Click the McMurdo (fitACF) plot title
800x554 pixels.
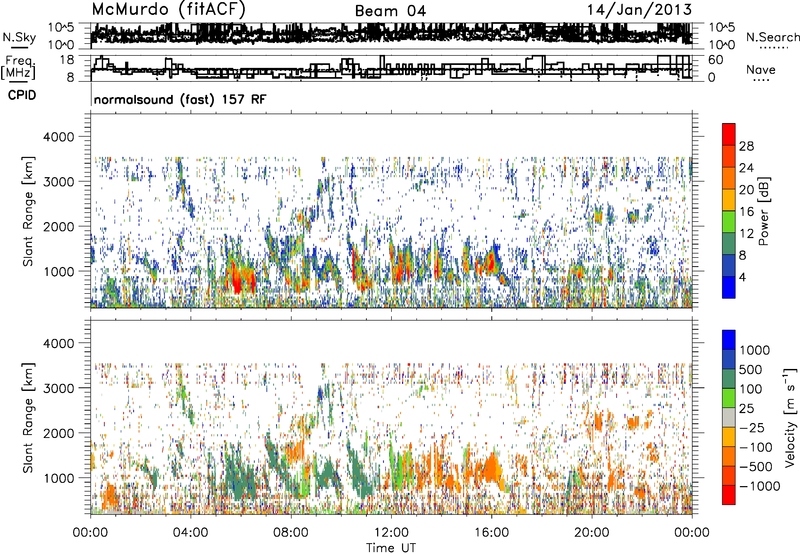pyautogui.click(x=168, y=10)
